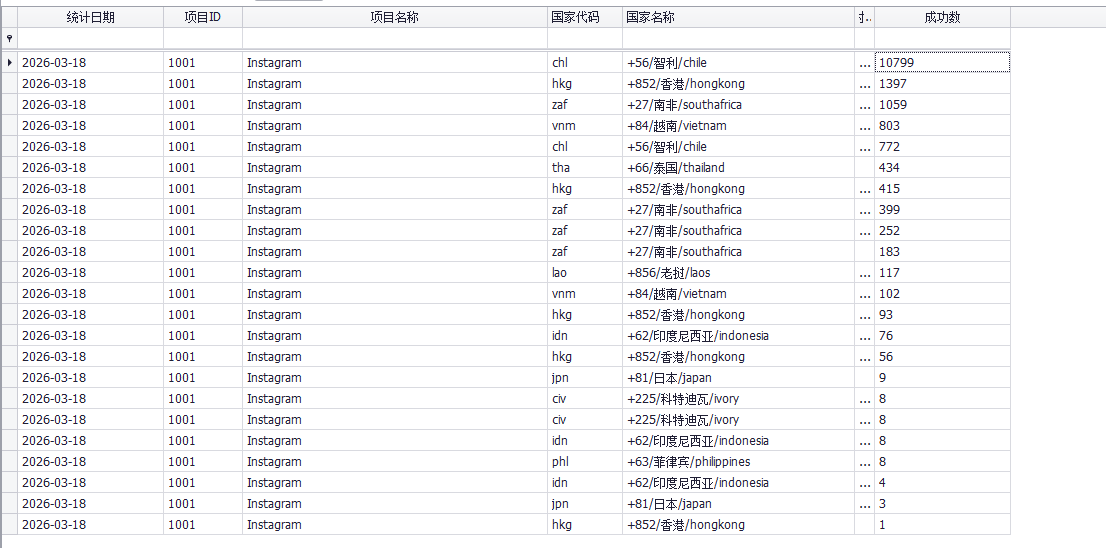Select the 434 success count cell
The width and height of the screenshot is (1106, 548).
942,168
